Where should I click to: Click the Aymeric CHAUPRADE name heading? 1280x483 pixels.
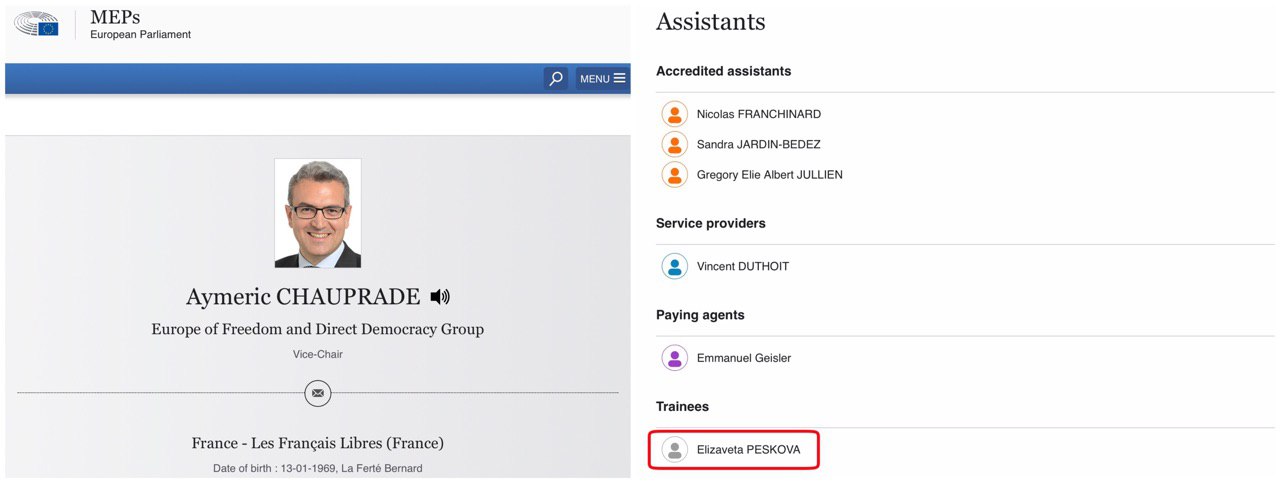click(x=305, y=297)
